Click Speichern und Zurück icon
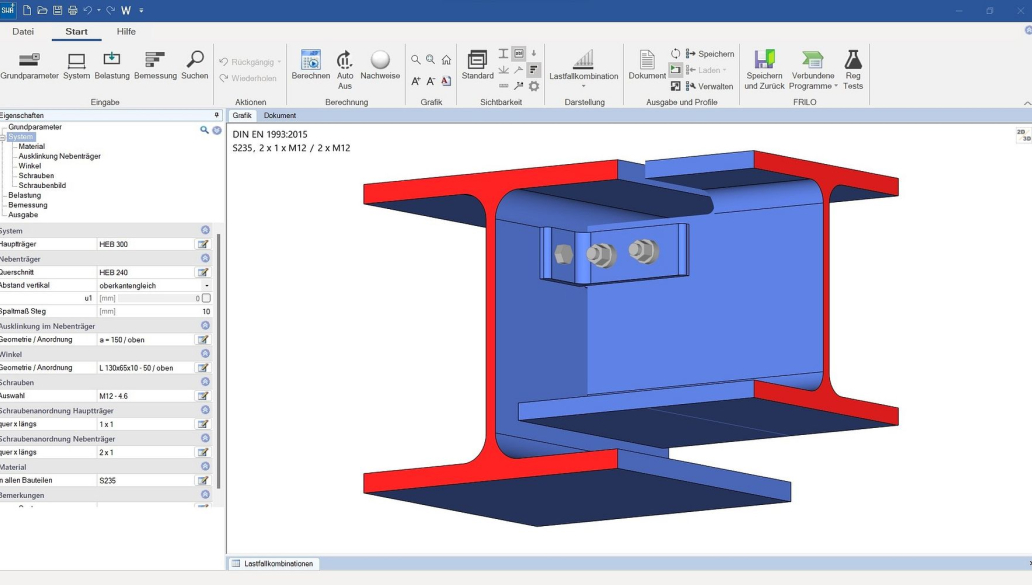1032x585 pixels. (x=765, y=60)
